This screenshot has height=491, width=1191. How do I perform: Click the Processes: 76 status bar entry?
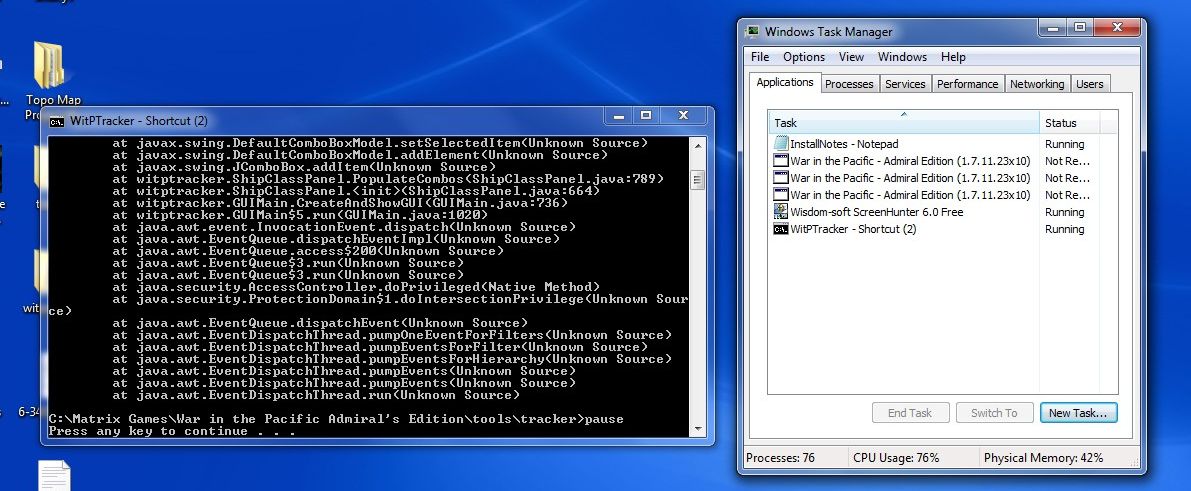780,458
